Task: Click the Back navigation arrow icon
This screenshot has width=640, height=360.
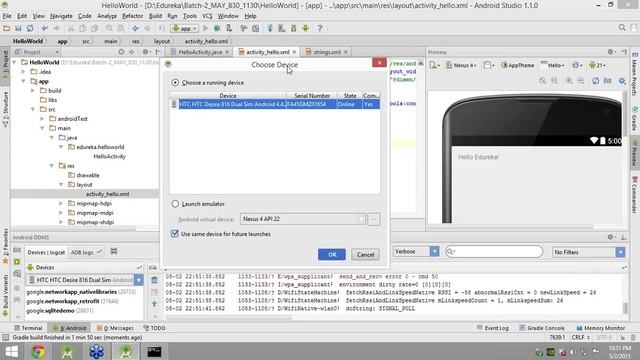Action: pos(135,28)
